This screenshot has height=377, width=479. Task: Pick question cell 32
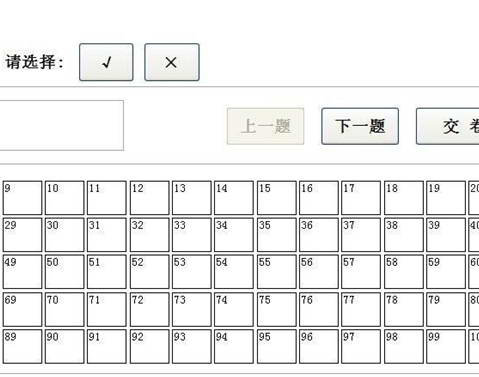[x=149, y=235]
